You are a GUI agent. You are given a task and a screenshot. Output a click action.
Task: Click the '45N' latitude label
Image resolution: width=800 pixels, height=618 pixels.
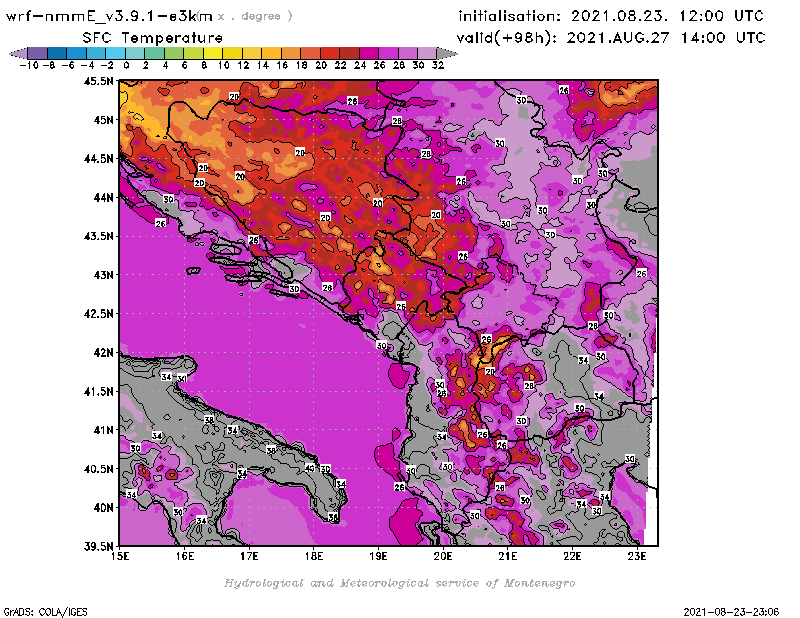[103, 120]
